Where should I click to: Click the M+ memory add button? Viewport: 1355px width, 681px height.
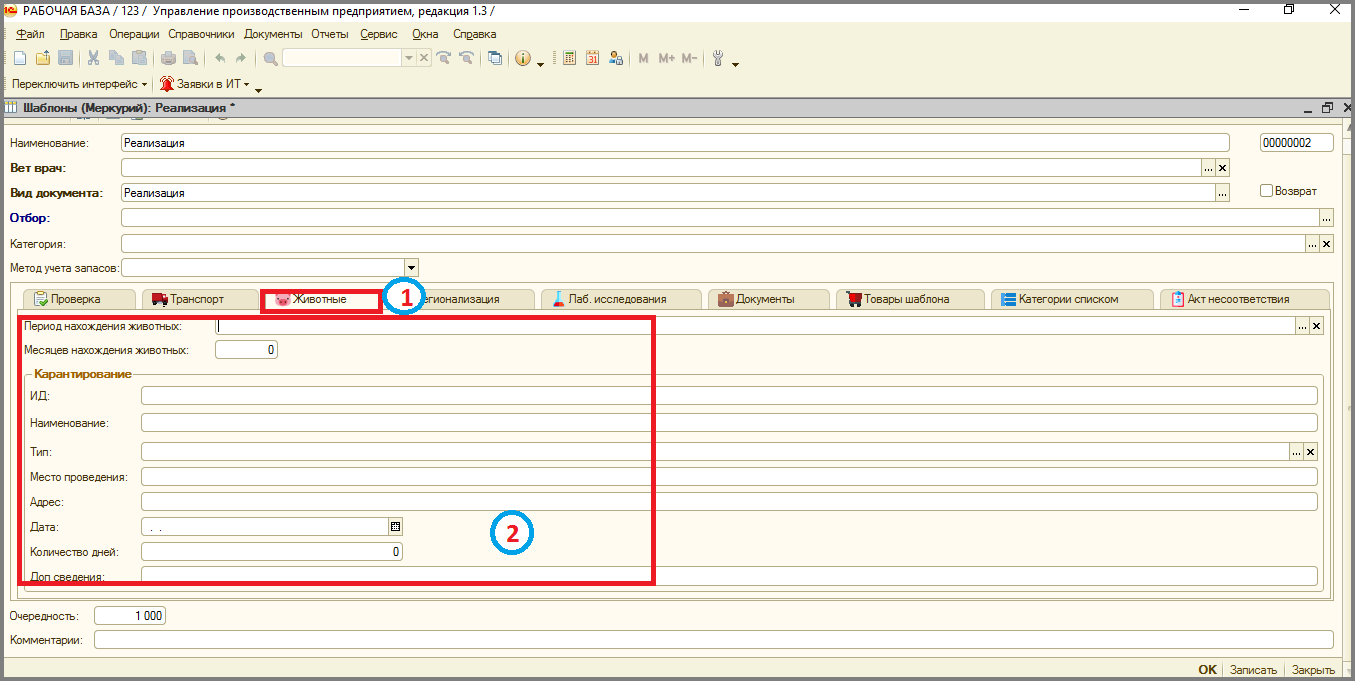666,58
